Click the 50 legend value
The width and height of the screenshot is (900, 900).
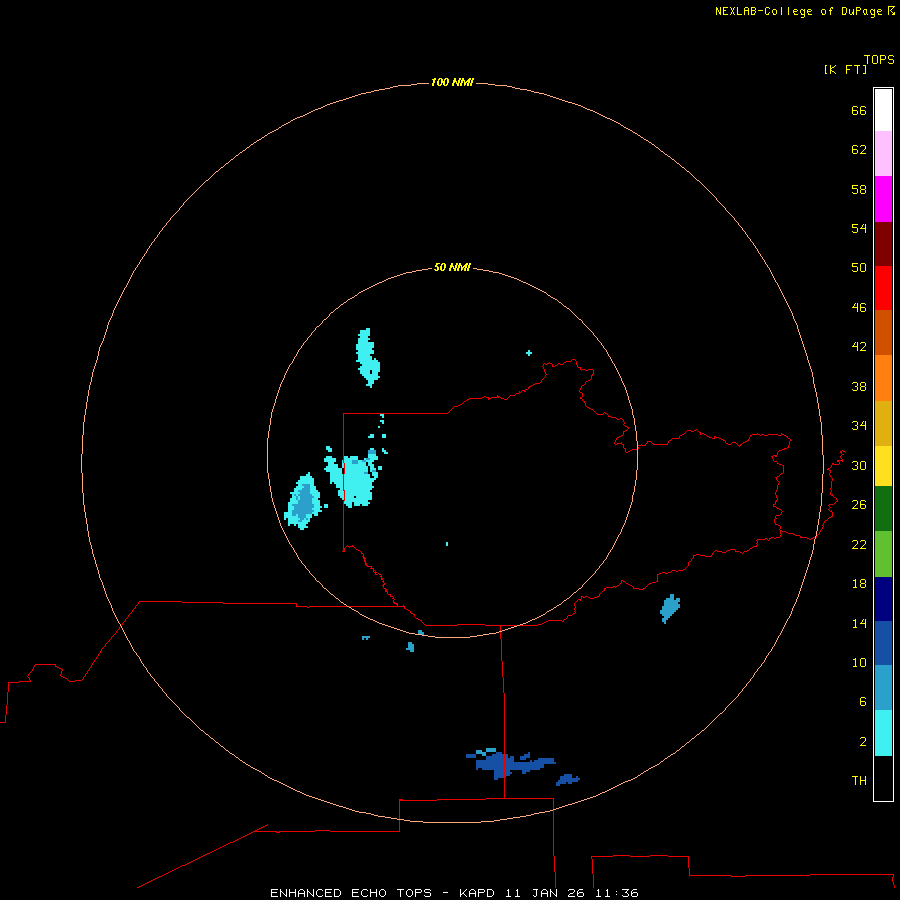tap(859, 267)
